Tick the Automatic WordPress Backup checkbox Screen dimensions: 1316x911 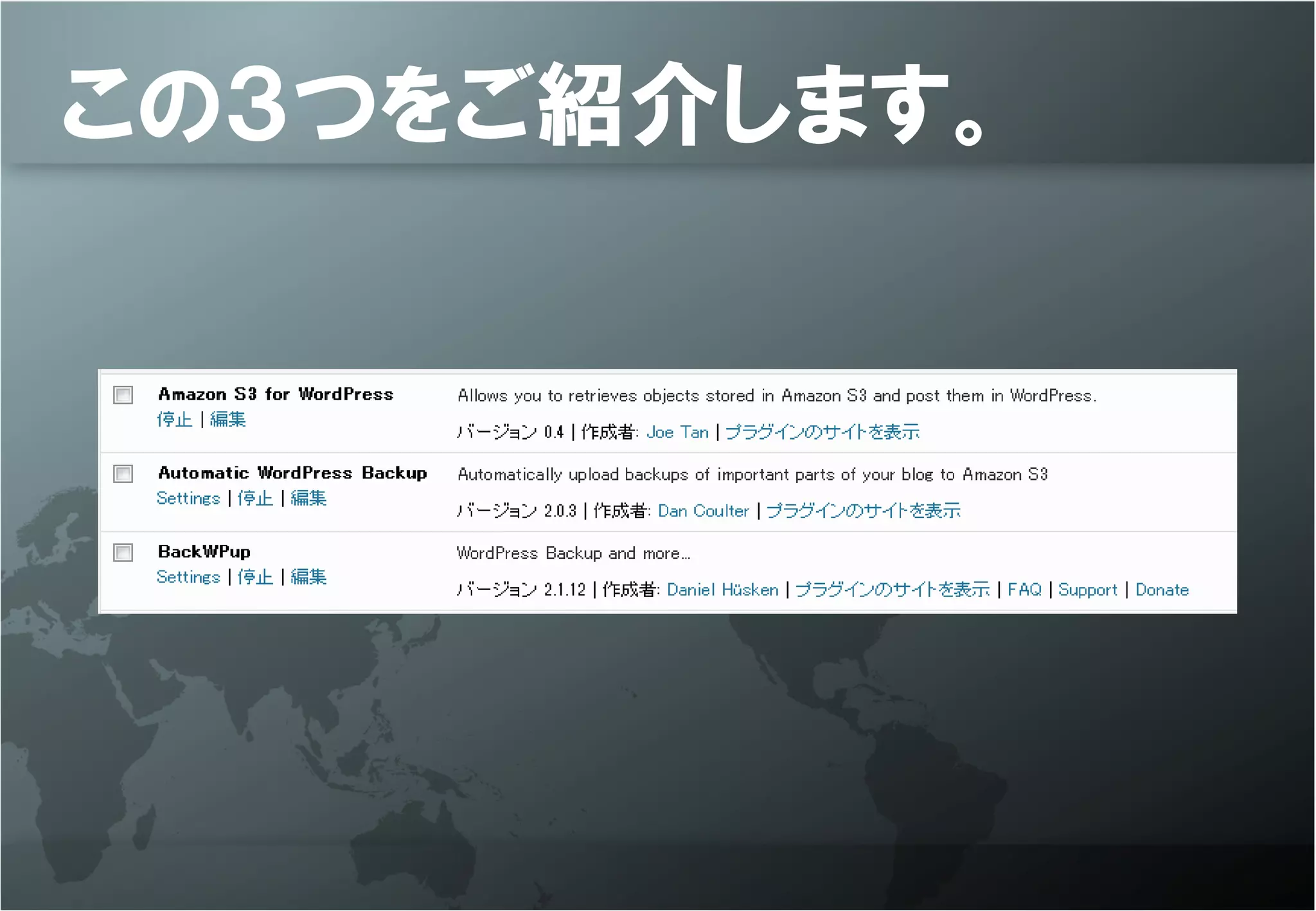click(x=123, y=473)
